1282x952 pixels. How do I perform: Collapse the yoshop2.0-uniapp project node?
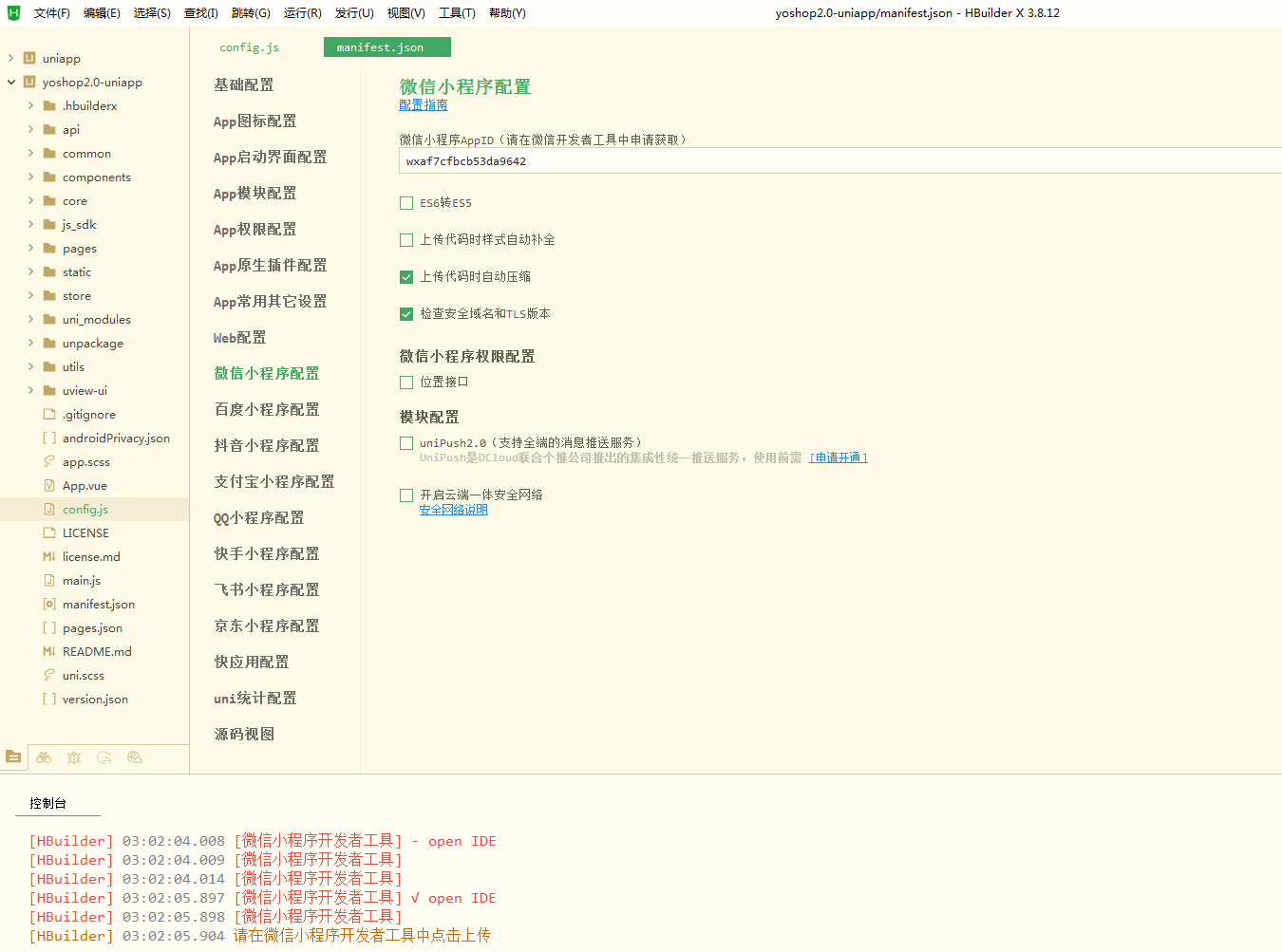click(x=11, y=82)
